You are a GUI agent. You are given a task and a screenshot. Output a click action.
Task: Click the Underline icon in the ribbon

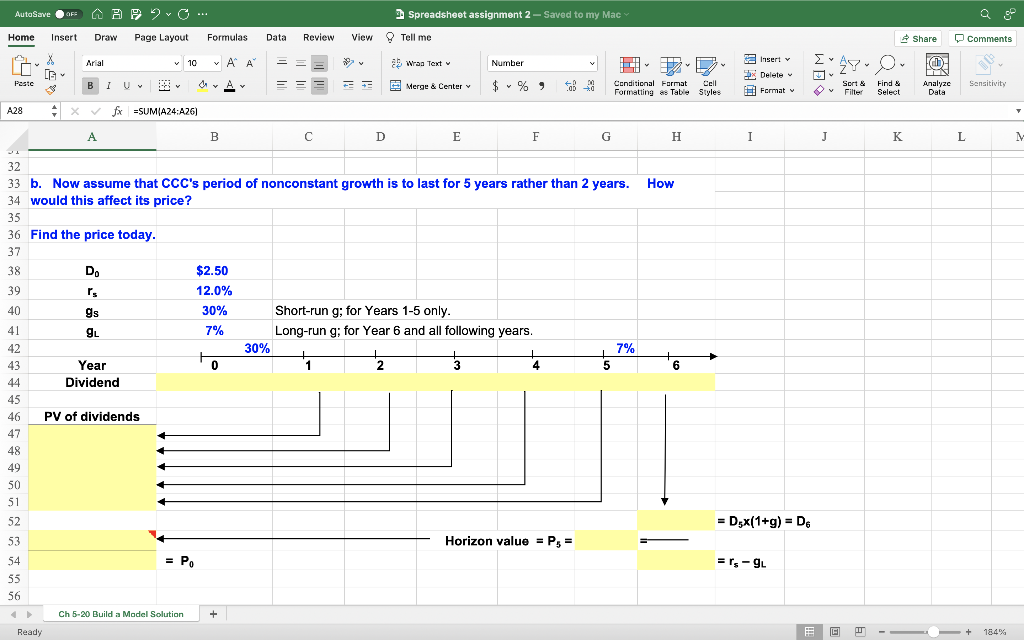(x=126, y=88)
